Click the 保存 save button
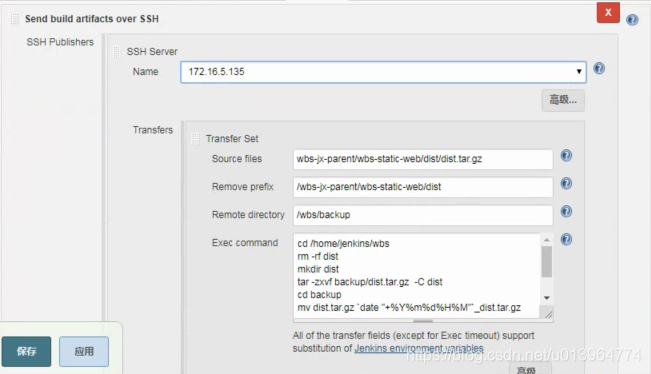The image size is (651, 374). pos(26,352)
